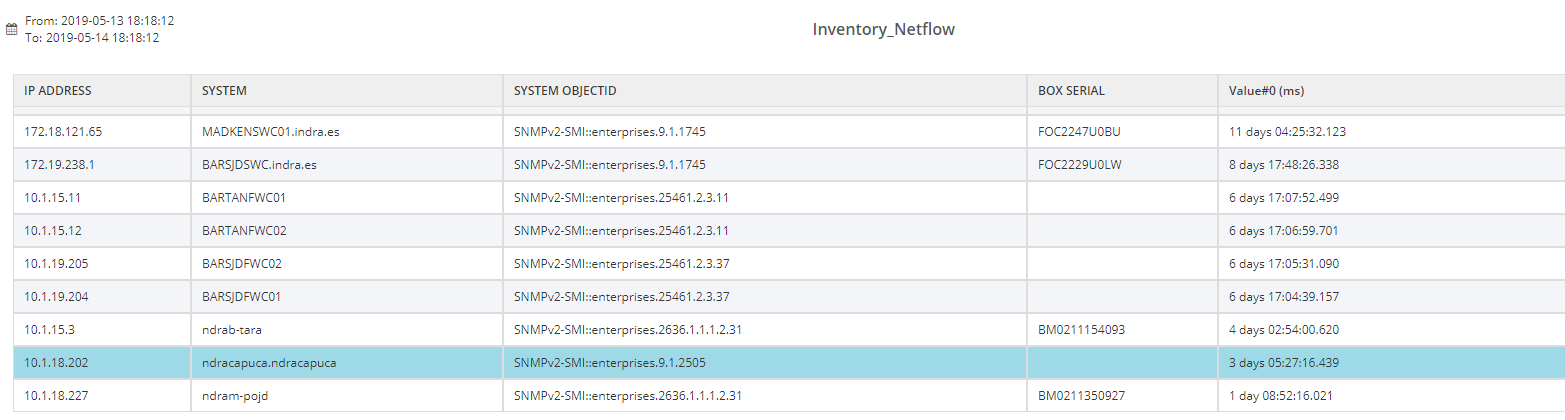Click value 3 days 05:27:16.439

1284,362
